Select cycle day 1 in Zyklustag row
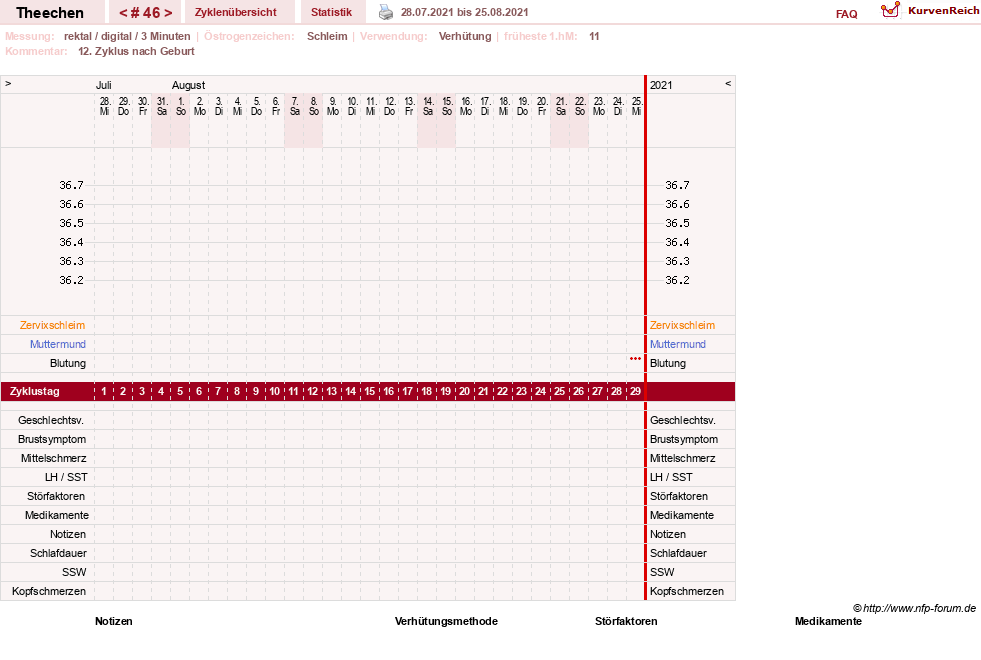 (x=104, y=392)
